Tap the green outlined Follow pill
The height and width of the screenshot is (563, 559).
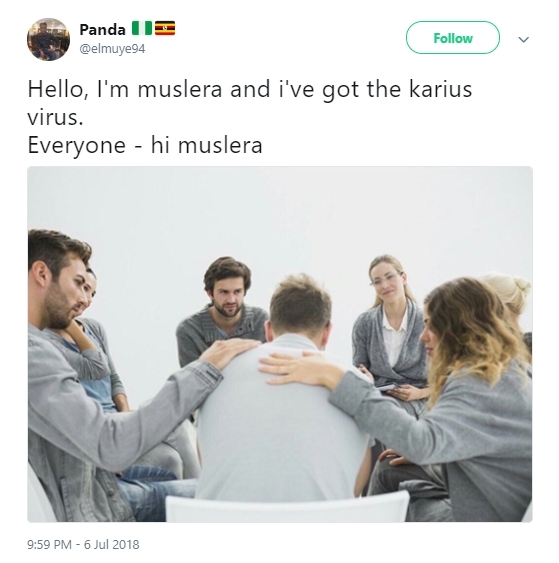click(452, 38)
